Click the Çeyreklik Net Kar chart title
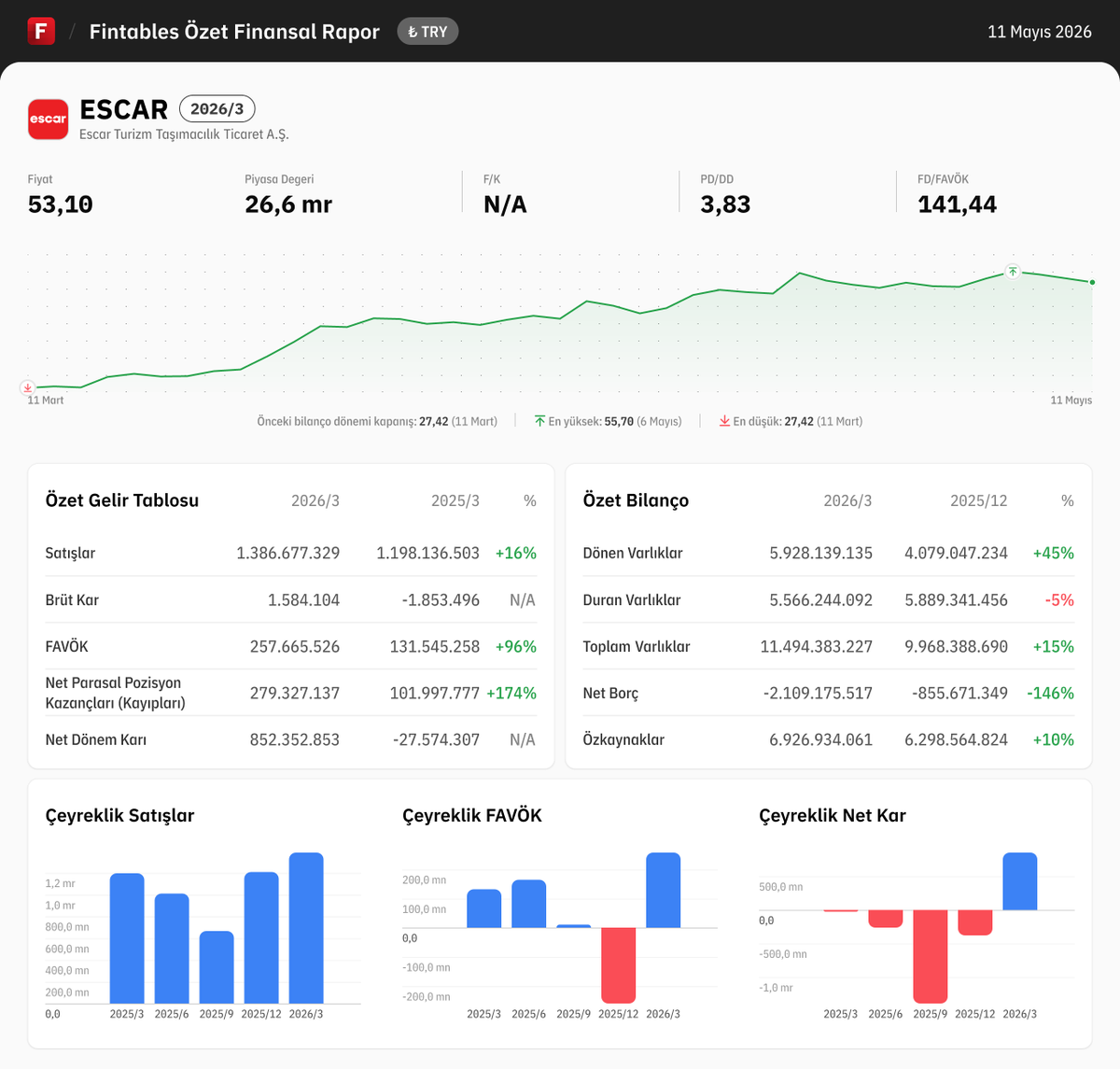Image resolution: width=1120 pixels, height=1069 pixels. (833, 815)
